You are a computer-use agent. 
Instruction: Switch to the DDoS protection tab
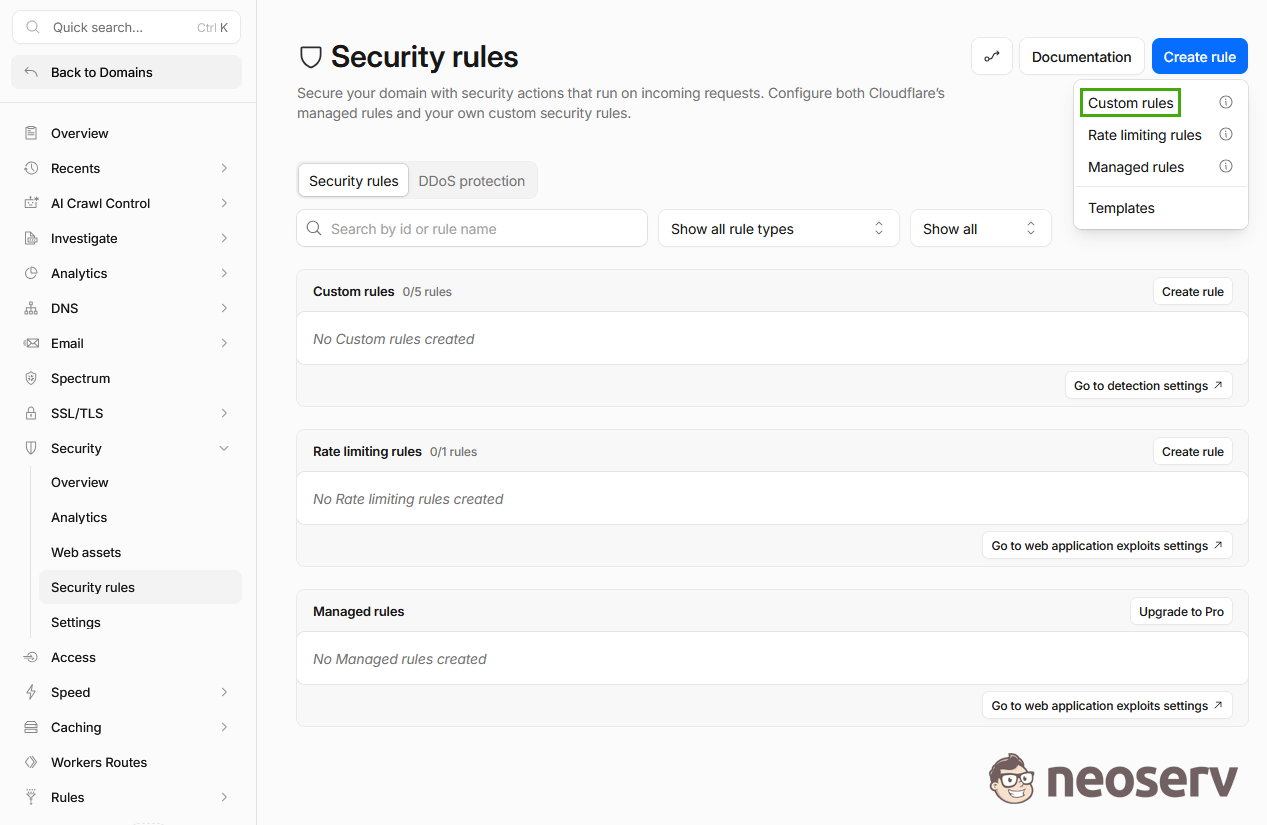tap(472, 181)
